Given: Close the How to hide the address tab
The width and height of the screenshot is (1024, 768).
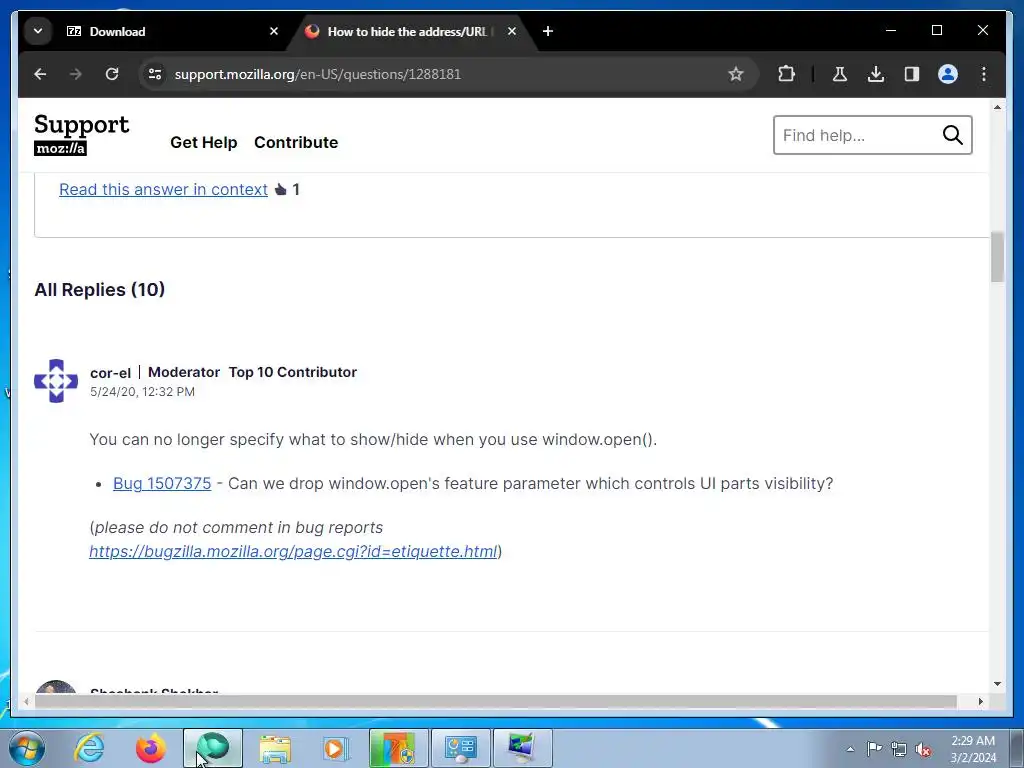Looking at the screenshot, I should tap(512, 31).
